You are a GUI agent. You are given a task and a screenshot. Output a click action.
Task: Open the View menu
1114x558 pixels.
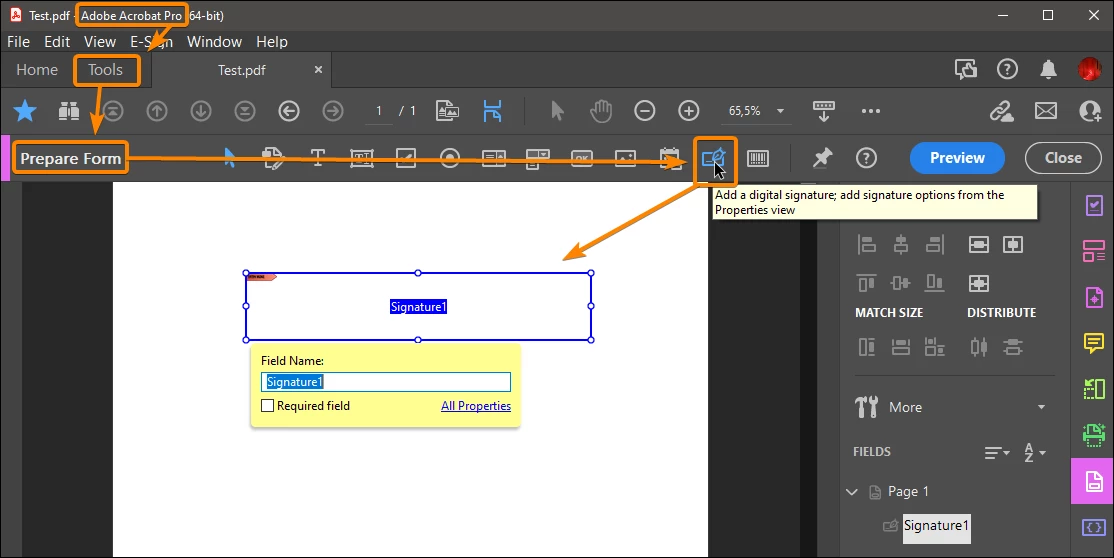99,42
